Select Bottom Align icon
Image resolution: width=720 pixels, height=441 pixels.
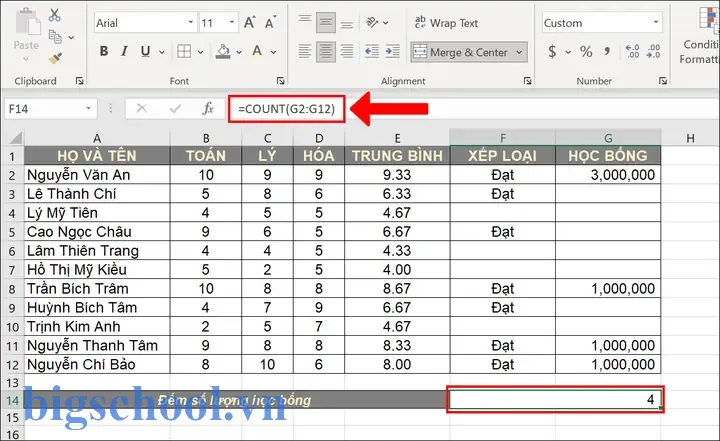click(347, 23)
